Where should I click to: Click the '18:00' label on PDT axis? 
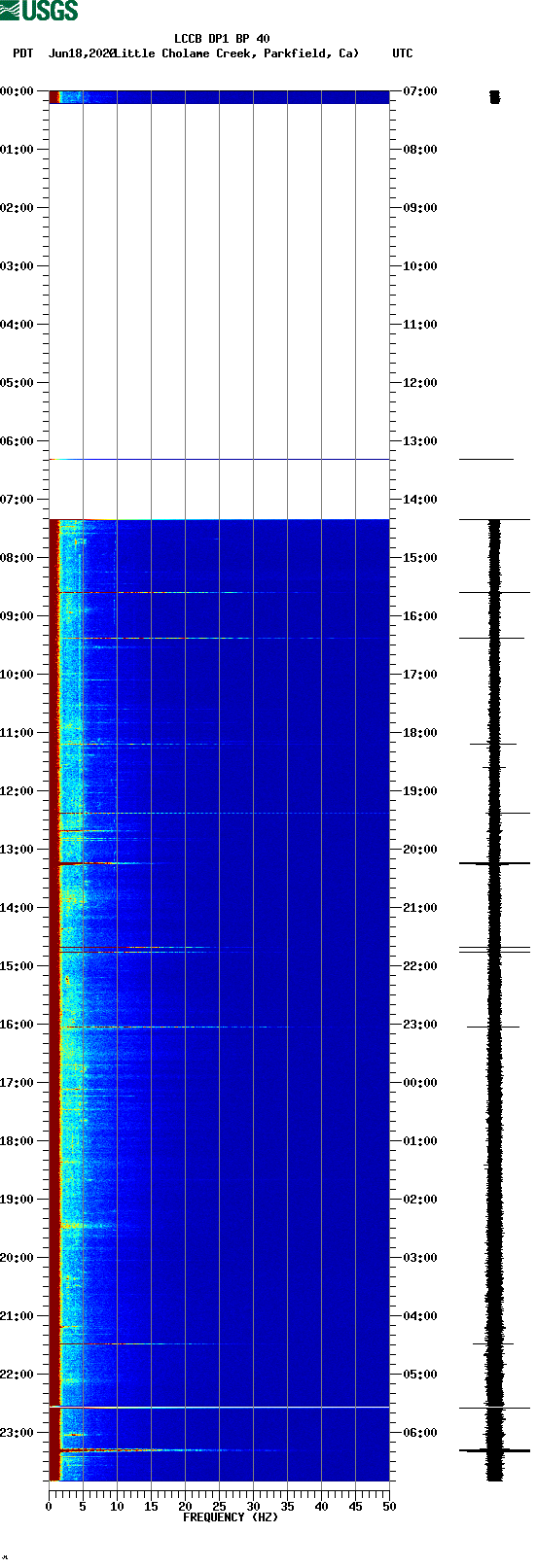[17, 1141]
